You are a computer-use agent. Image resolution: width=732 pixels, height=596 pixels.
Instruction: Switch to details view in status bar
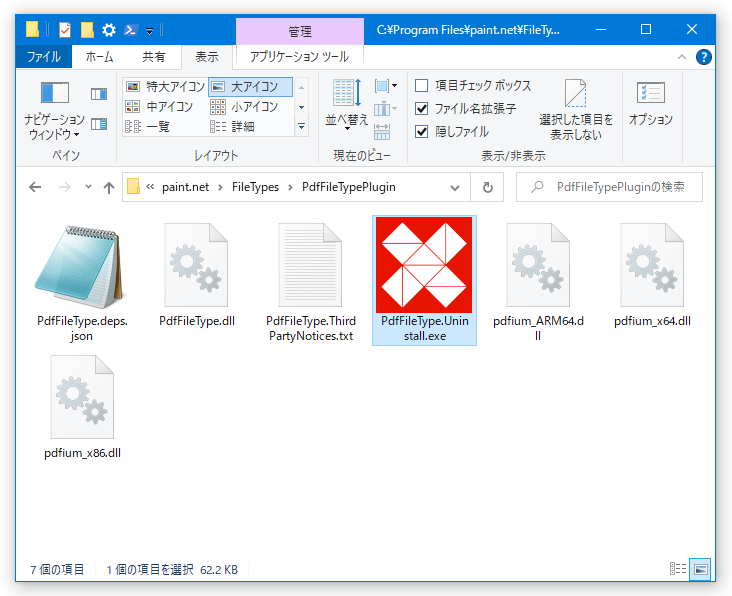click(x=678, y=569)
